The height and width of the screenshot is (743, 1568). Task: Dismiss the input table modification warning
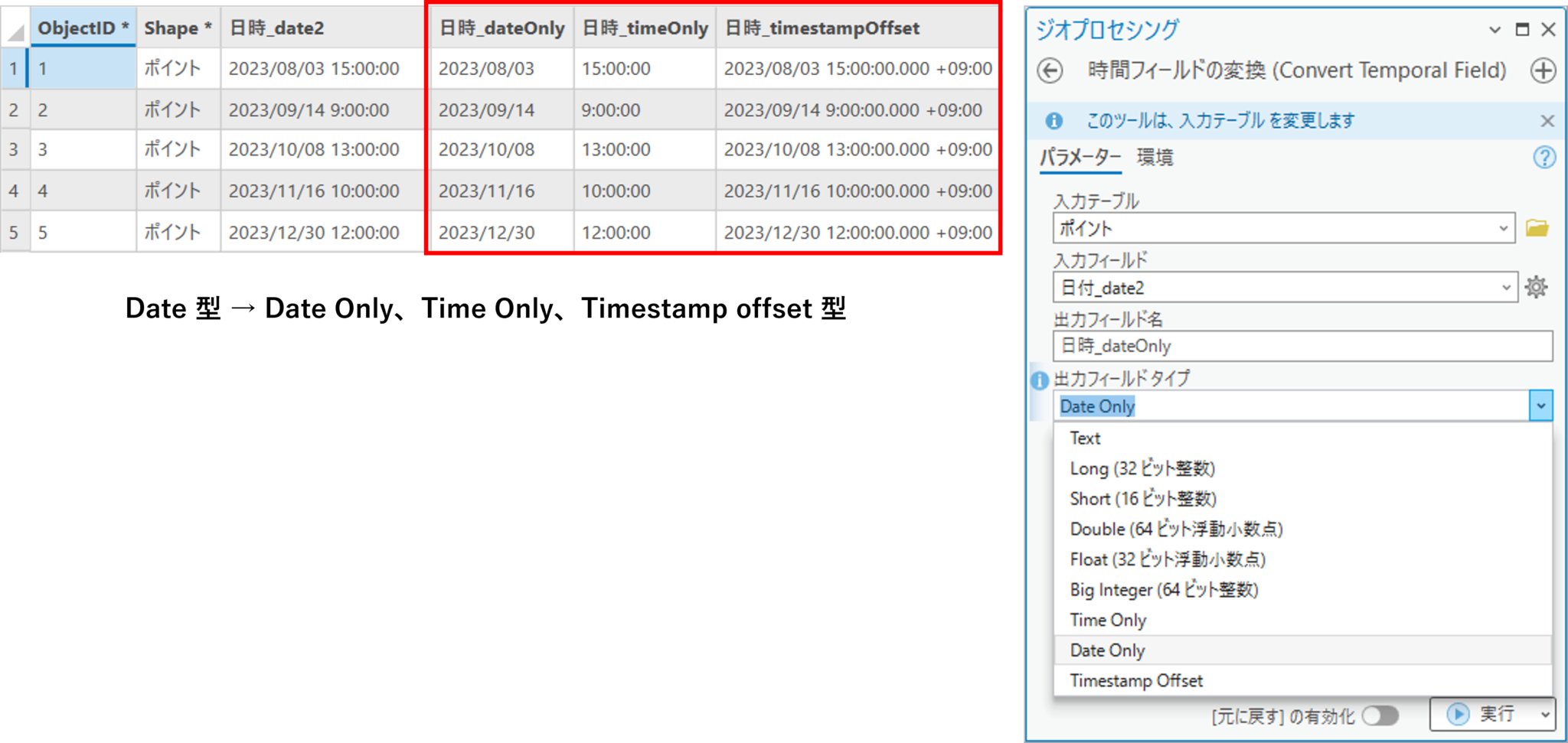[1547, 120]
